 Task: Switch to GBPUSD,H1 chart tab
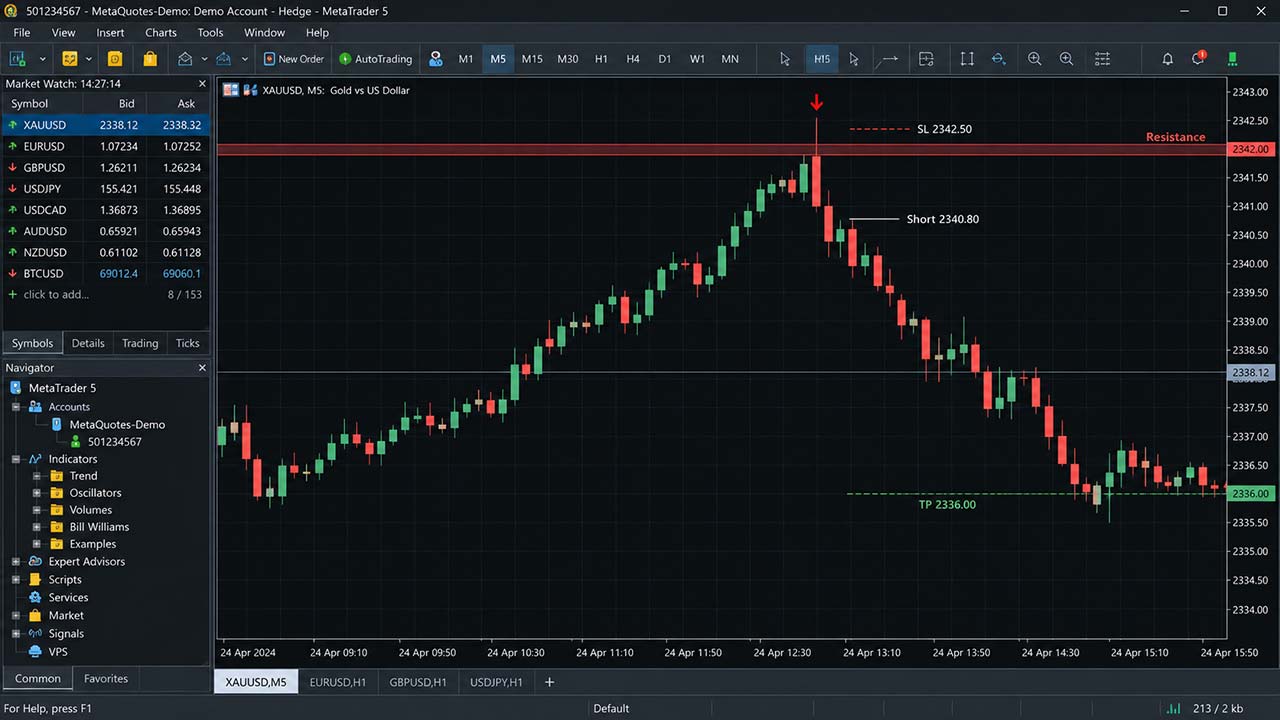(418, 682)
